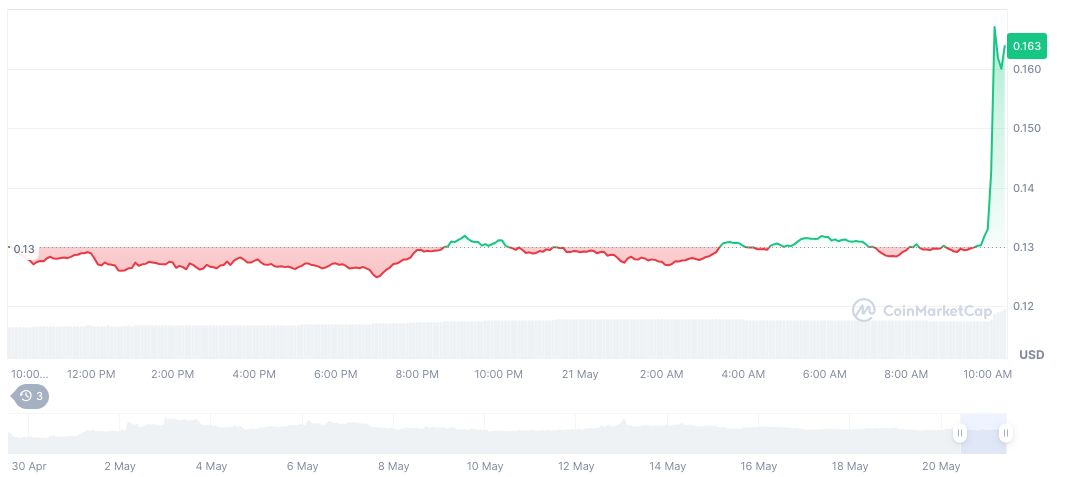Click the 12:00 PM time axis label
This screenshot has height=477, width=1072.
click(91, 374)
